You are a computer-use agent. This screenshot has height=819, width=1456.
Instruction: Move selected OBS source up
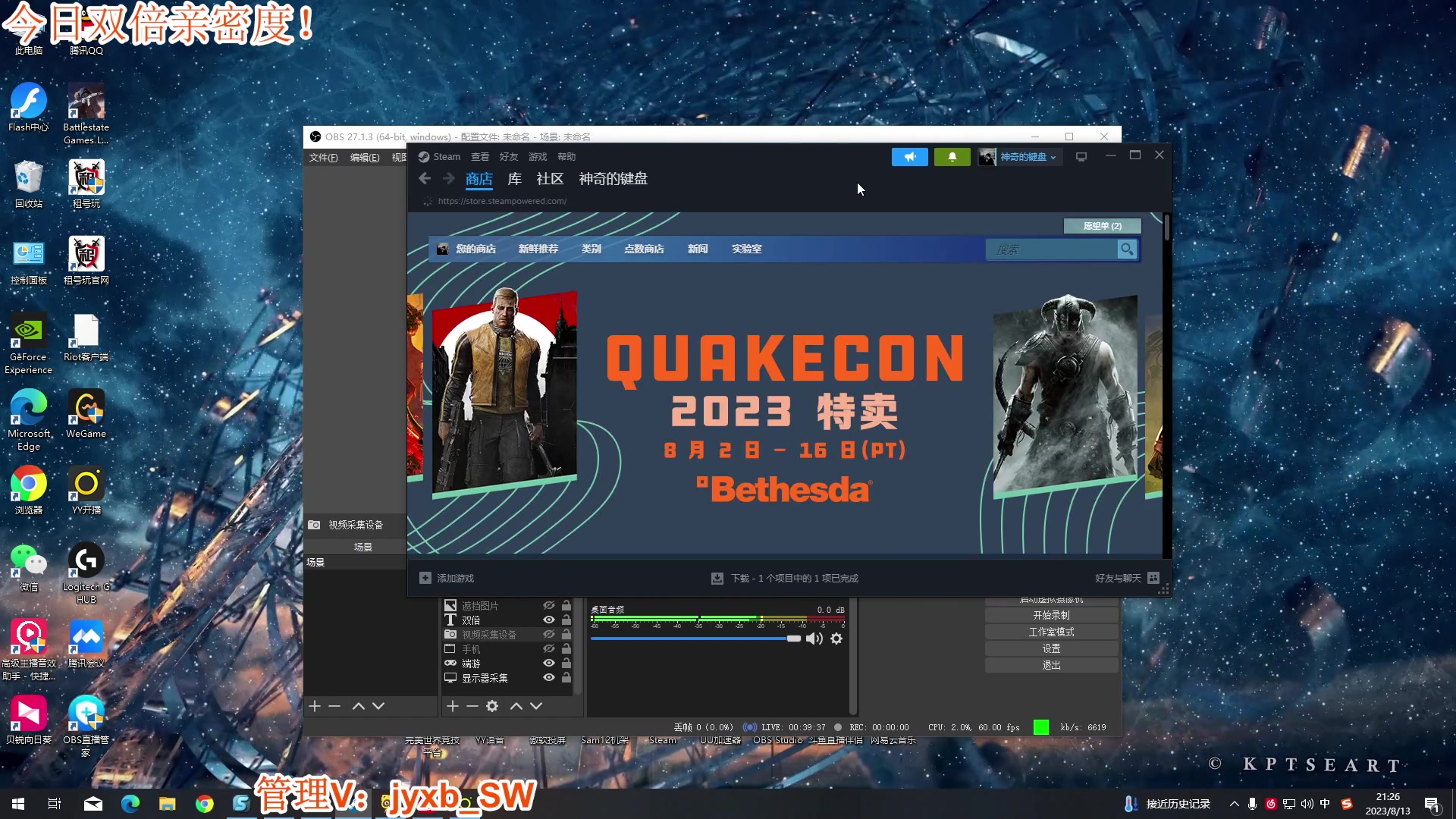(516, 706)
